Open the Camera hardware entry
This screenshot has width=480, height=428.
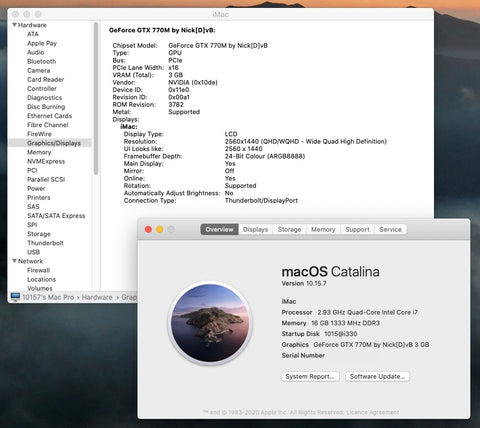[39, 70]
